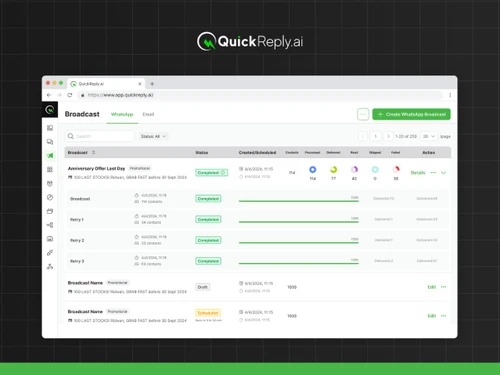
Task: Click the blue Processed donut showing 114
Action: [x=312, y=169]
